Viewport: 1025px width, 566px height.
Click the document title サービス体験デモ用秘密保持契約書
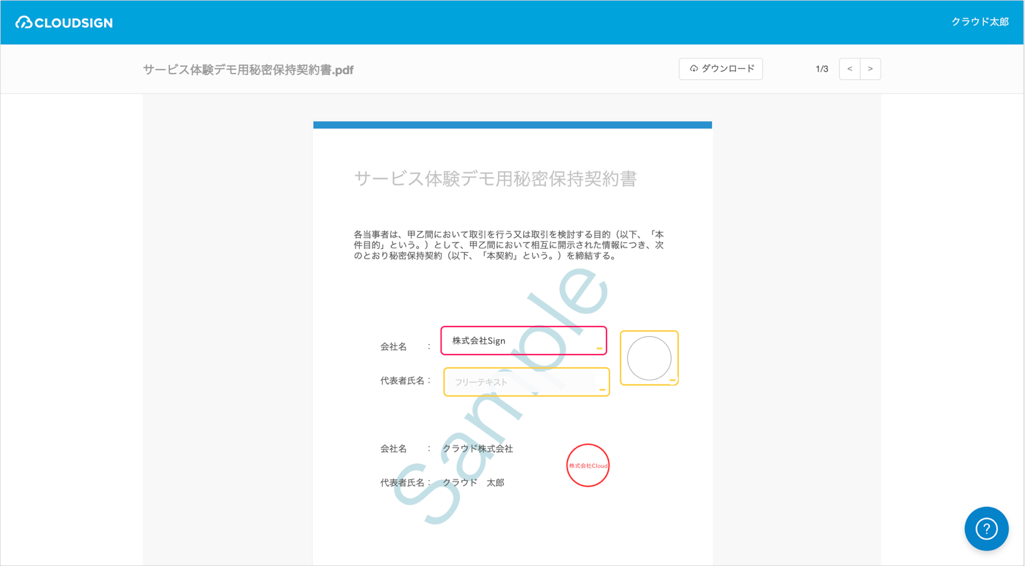(x=496, y=178)
